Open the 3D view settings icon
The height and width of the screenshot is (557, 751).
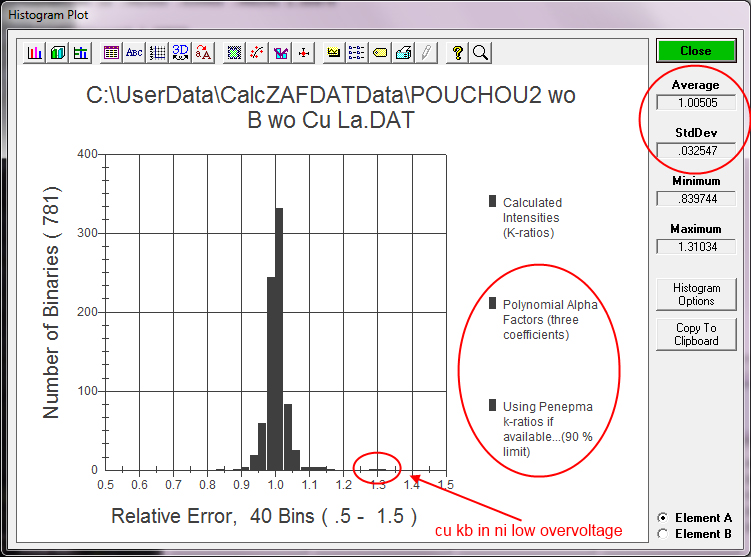[x=180, y=52]
